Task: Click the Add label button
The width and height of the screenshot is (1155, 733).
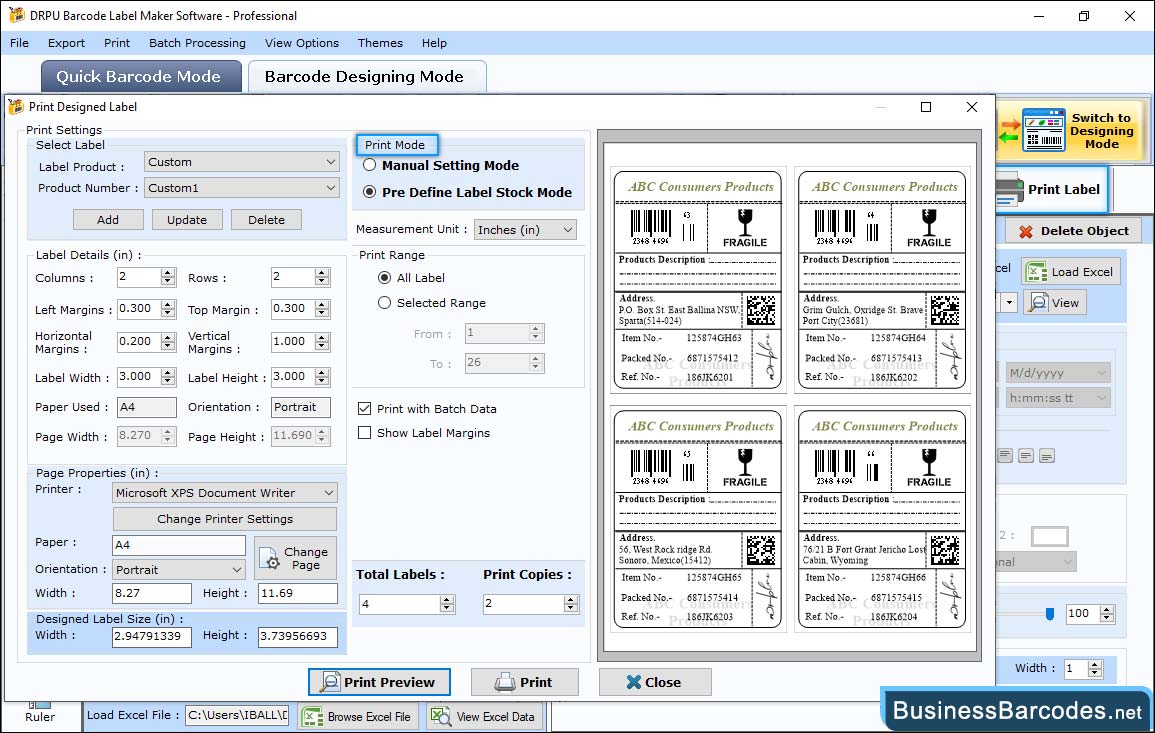Action: [x=108, y=220]
